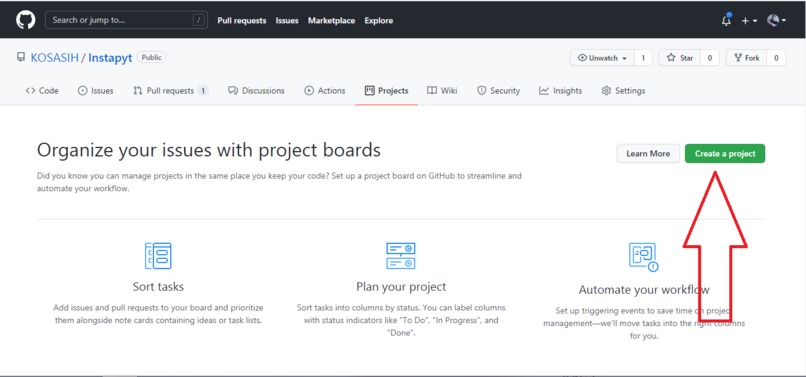Click the Learn More button
This screenshot has height=377, width=806.
[648, 153]
